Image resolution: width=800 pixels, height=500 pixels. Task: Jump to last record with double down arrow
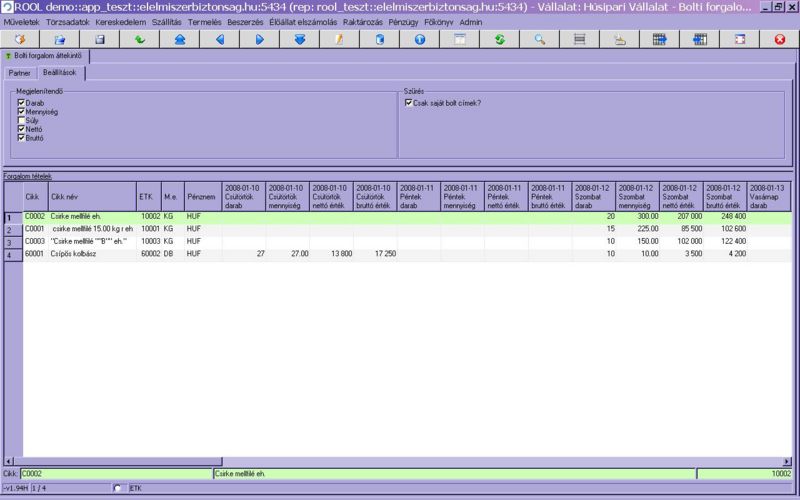[299, 39]
